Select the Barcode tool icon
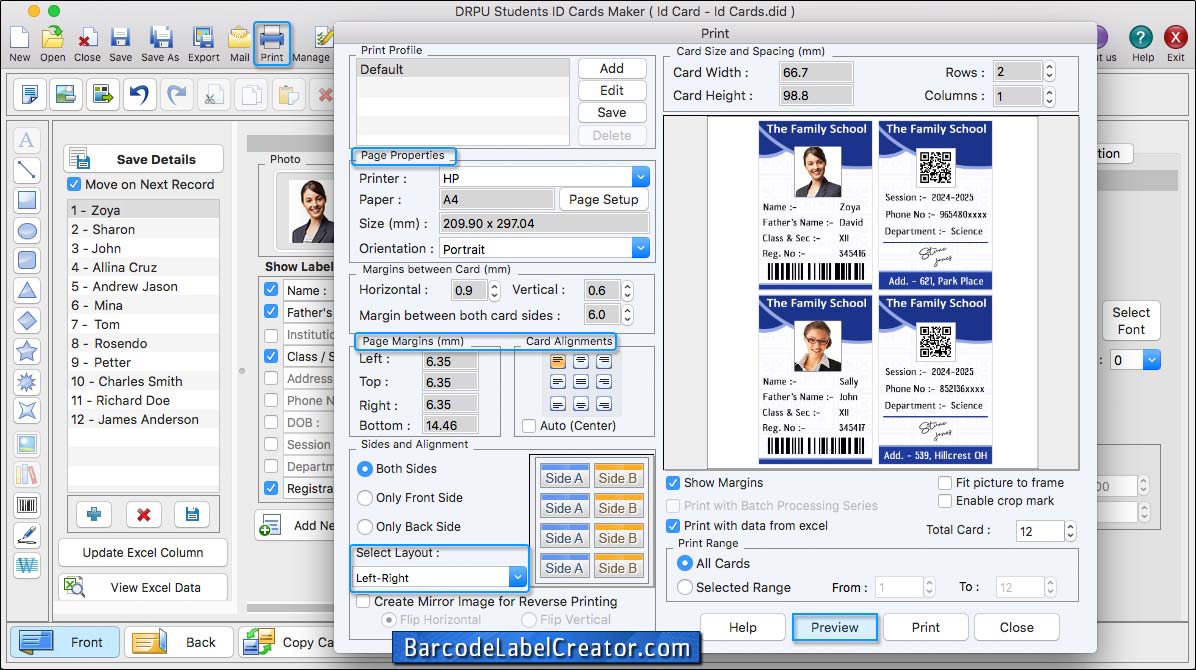The height and width of the screenshot is (670, 1196). point(27,505)
